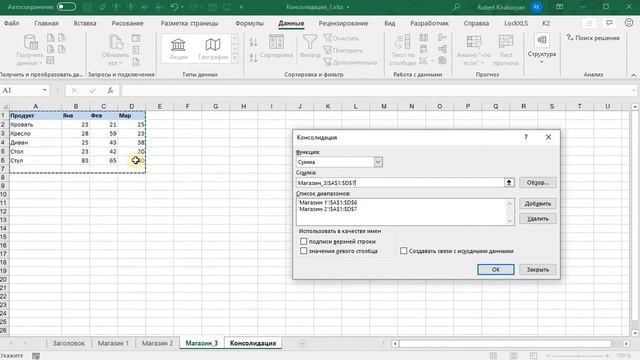Open the Заголовок sheet tab
This screenshot has height=360, width=640.
click(x=68, y=343)
